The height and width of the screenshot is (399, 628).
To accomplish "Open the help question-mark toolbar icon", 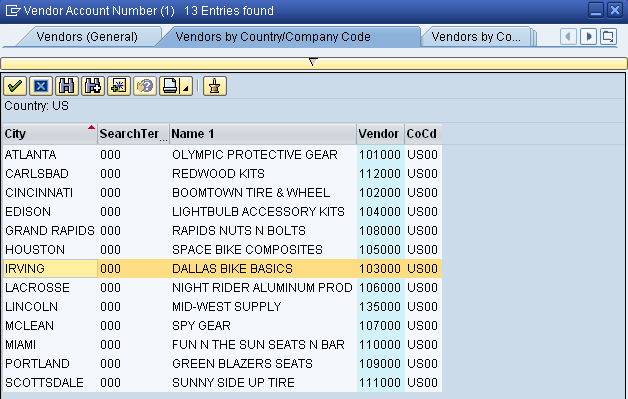I will point(145,86).
